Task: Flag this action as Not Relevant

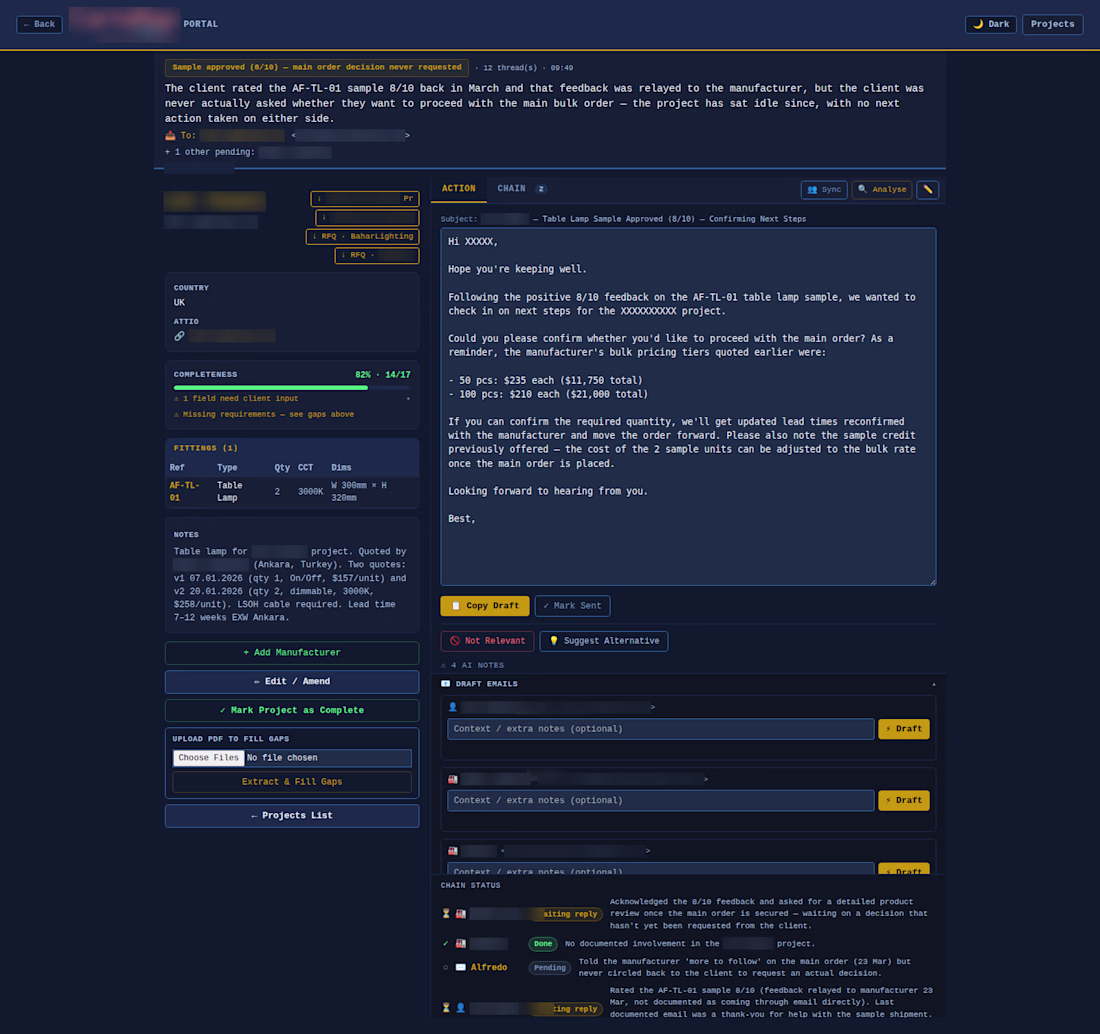Action: (487, 641)
